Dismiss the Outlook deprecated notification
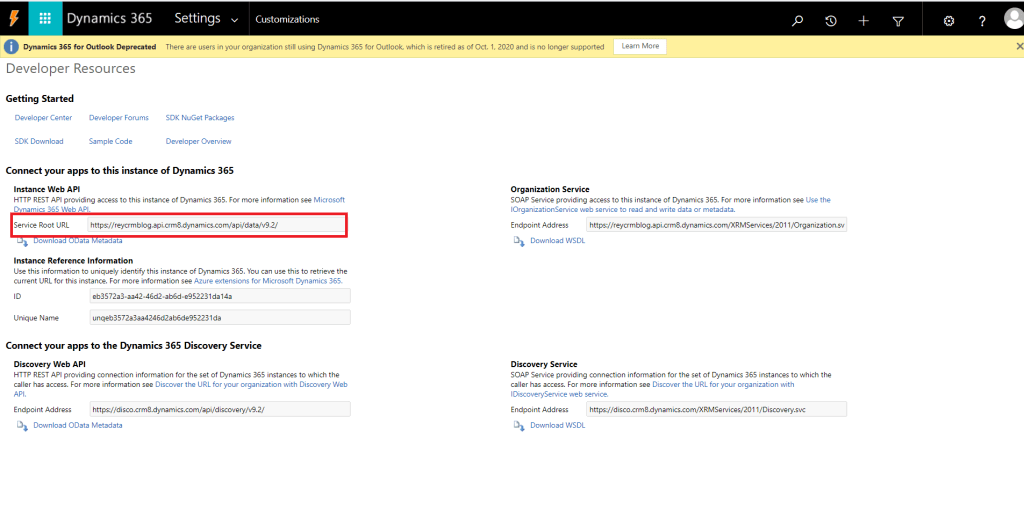The width and height of the screenshot is (1024, 505). [x=1019, y=46]
